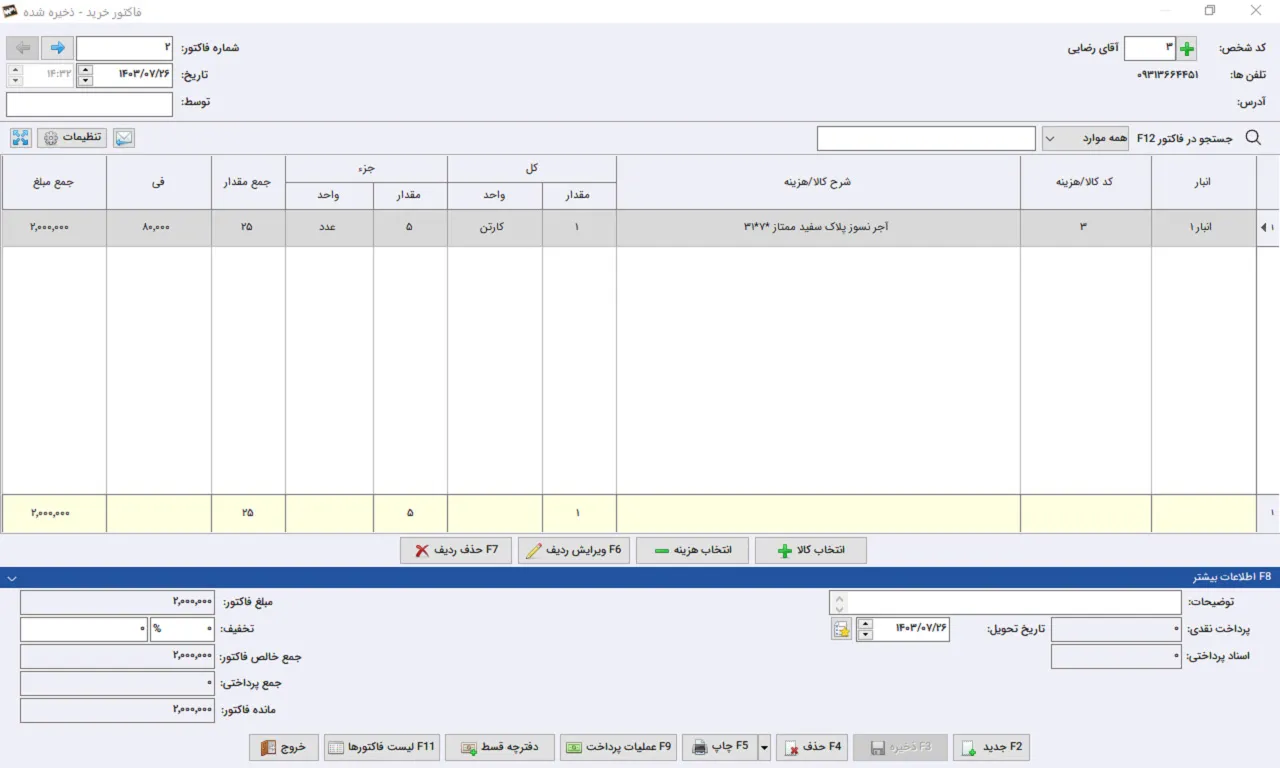Image resolution: width=1280 pixels, height=768 pixels.
Task: Click the شرح کالا/هزینه column header
Action: (818, 183)
